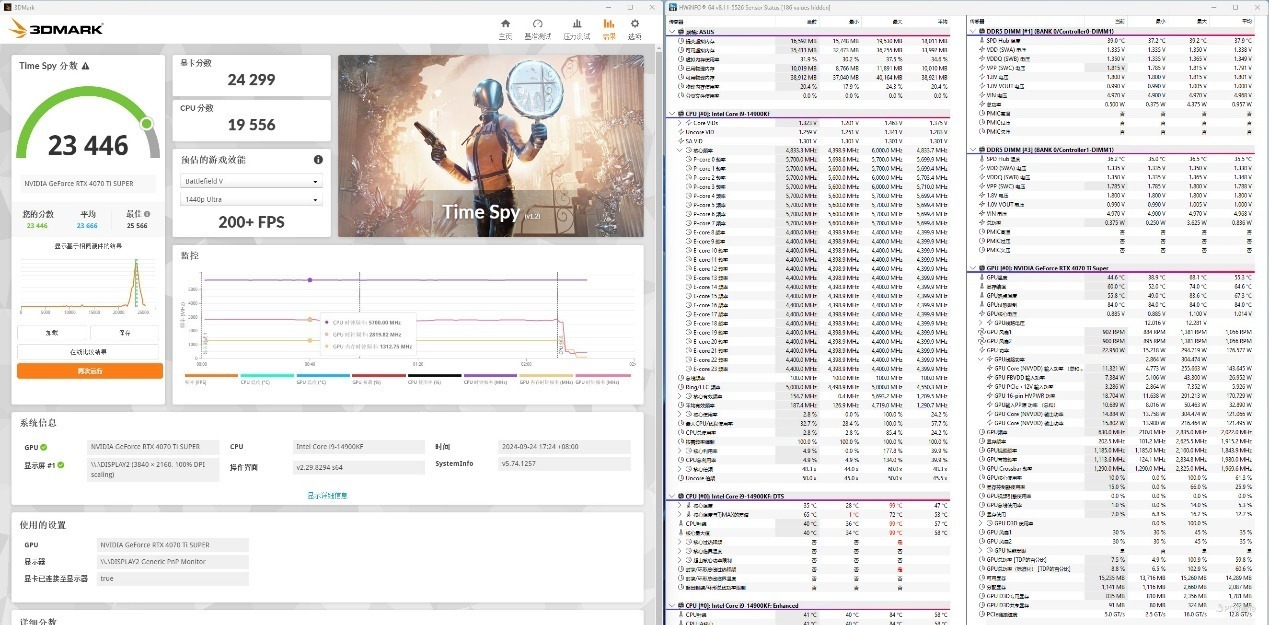Click the show detailed information link
Image resolution: width=1269 pixels, height=625 pixels.
point(327,495)
